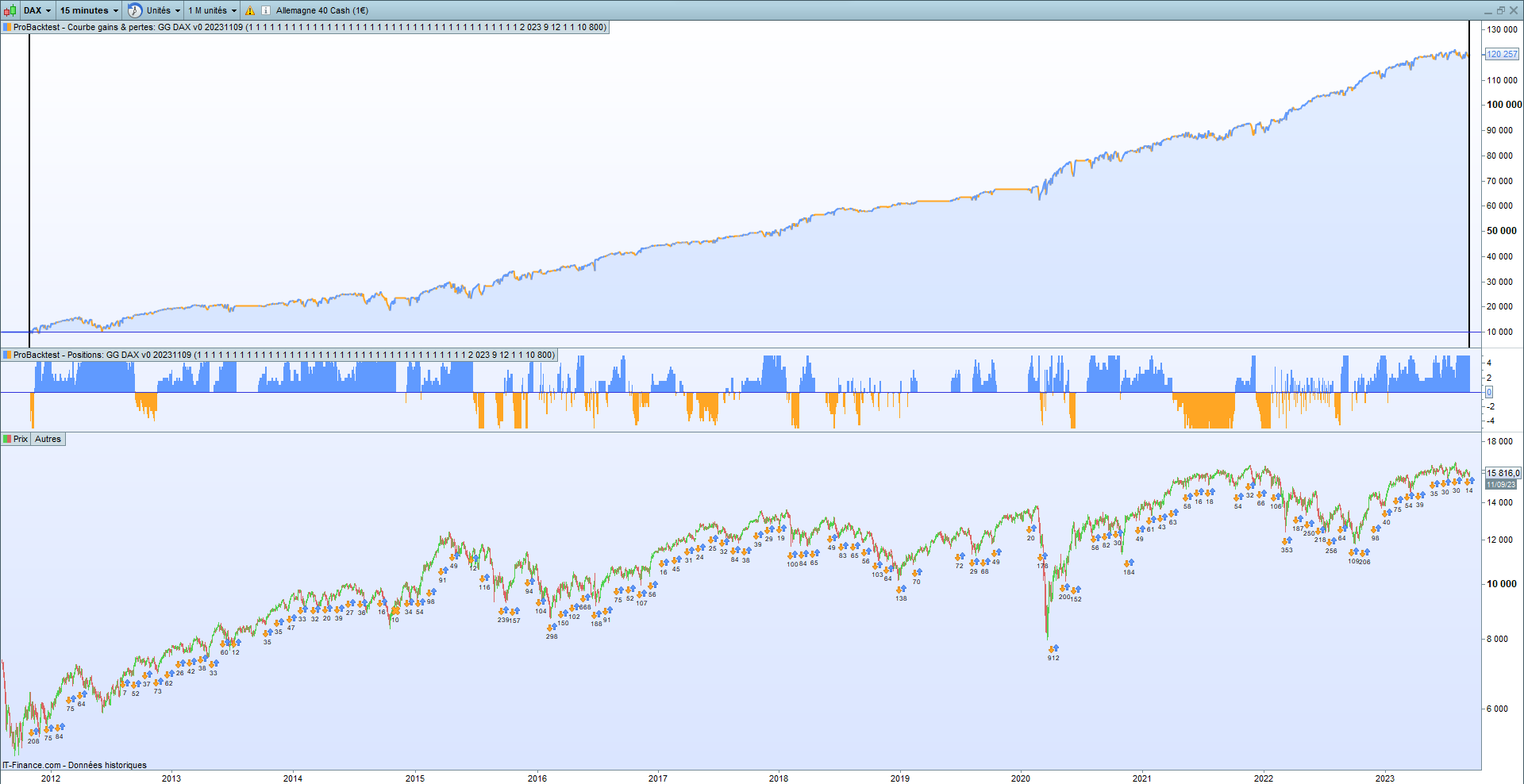Open ProBacktest Courbe gains & pertes settings
Image resolution: width=1524 pixels, height=784 pixels.
coord(310,27)
